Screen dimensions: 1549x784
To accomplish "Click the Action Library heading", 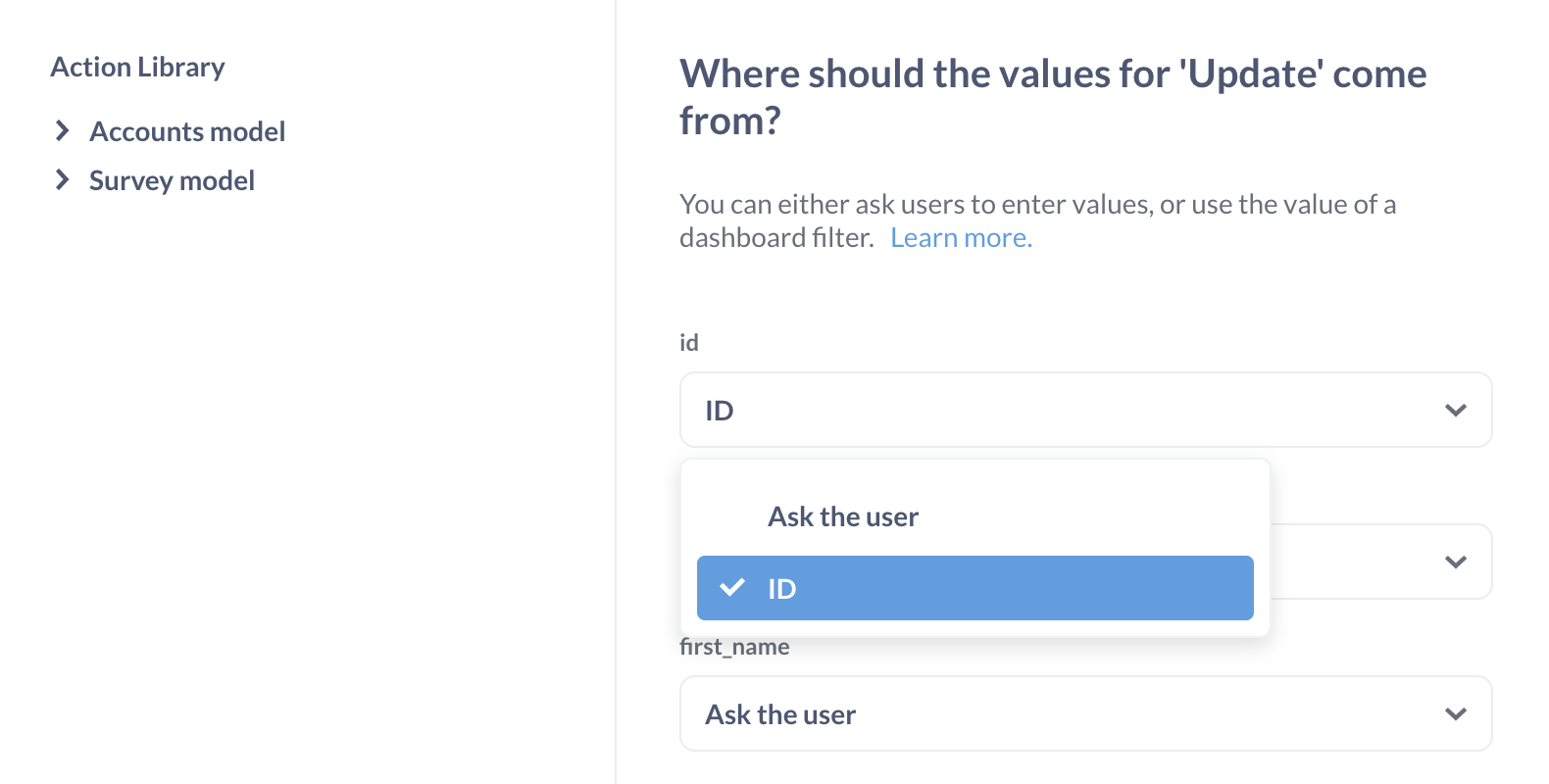I will [x=137, y=67].
